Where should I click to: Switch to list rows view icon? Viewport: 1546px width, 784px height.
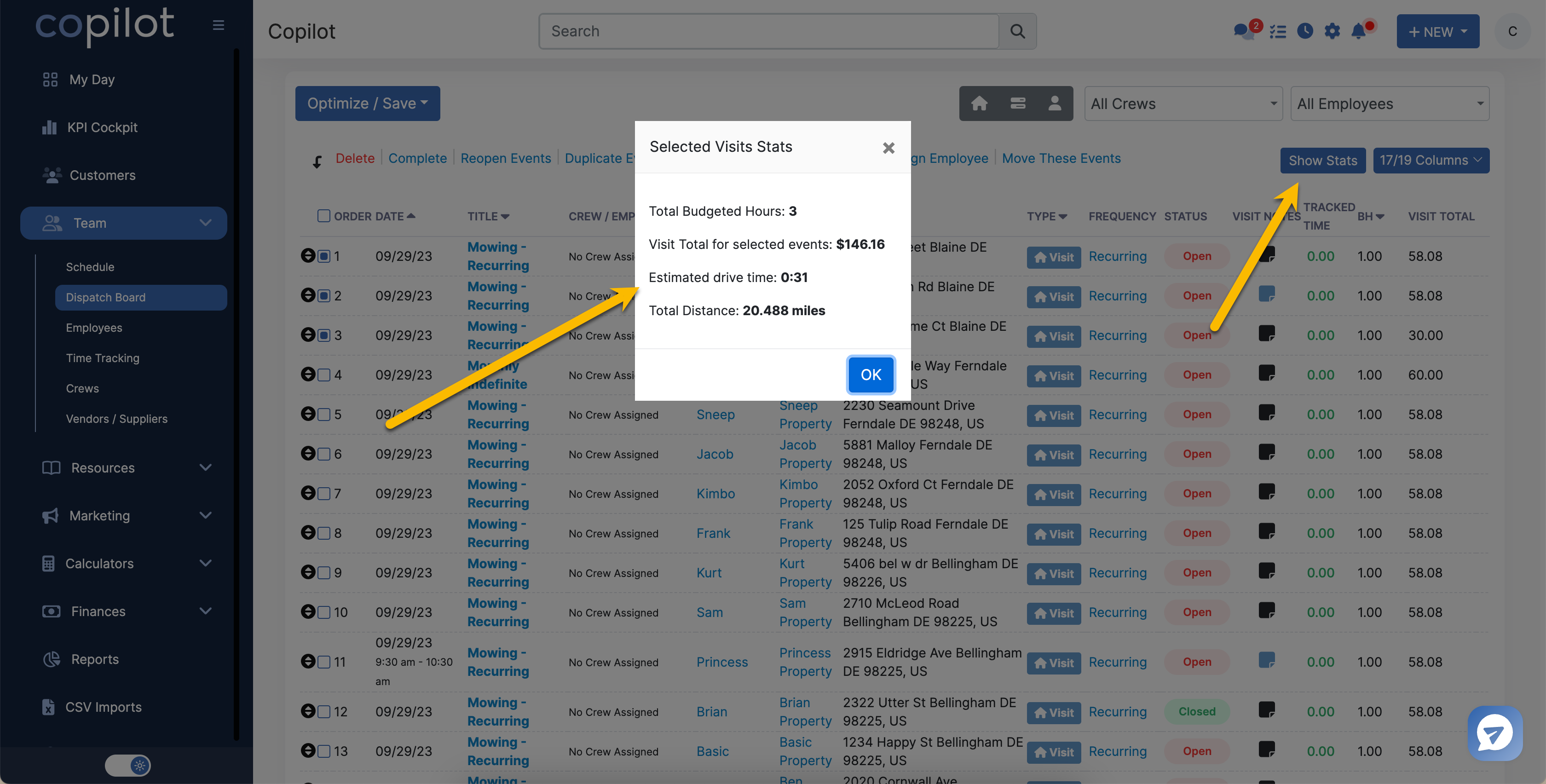coord(1017,104)
